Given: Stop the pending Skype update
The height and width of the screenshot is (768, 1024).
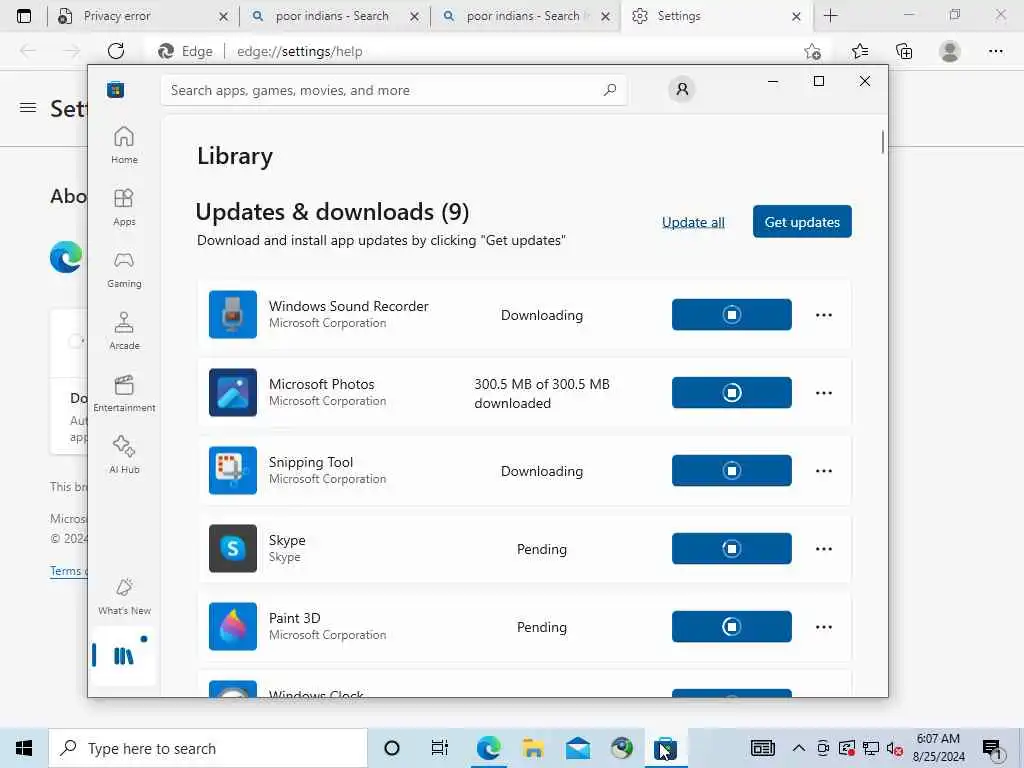Looking at the screenshot, I should pyautogui.click(x=731, y=549).
